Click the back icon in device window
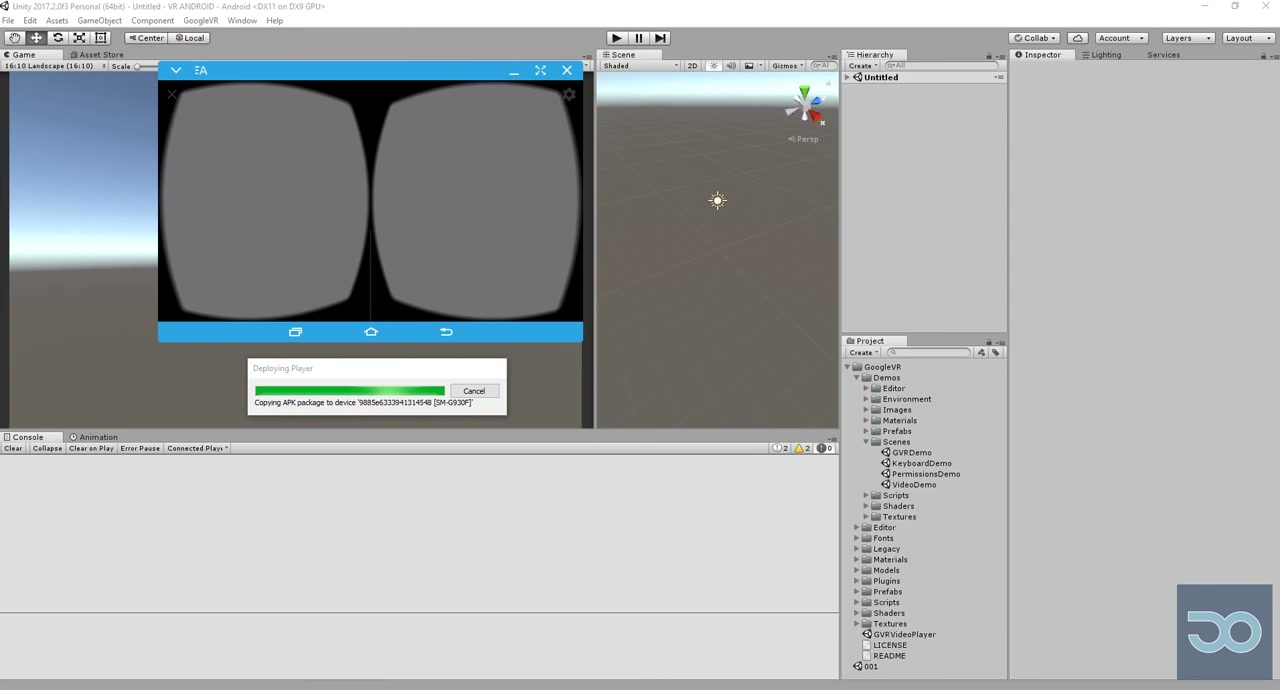The width and height of the screenshot is (1280, 690). coord(446,332)
